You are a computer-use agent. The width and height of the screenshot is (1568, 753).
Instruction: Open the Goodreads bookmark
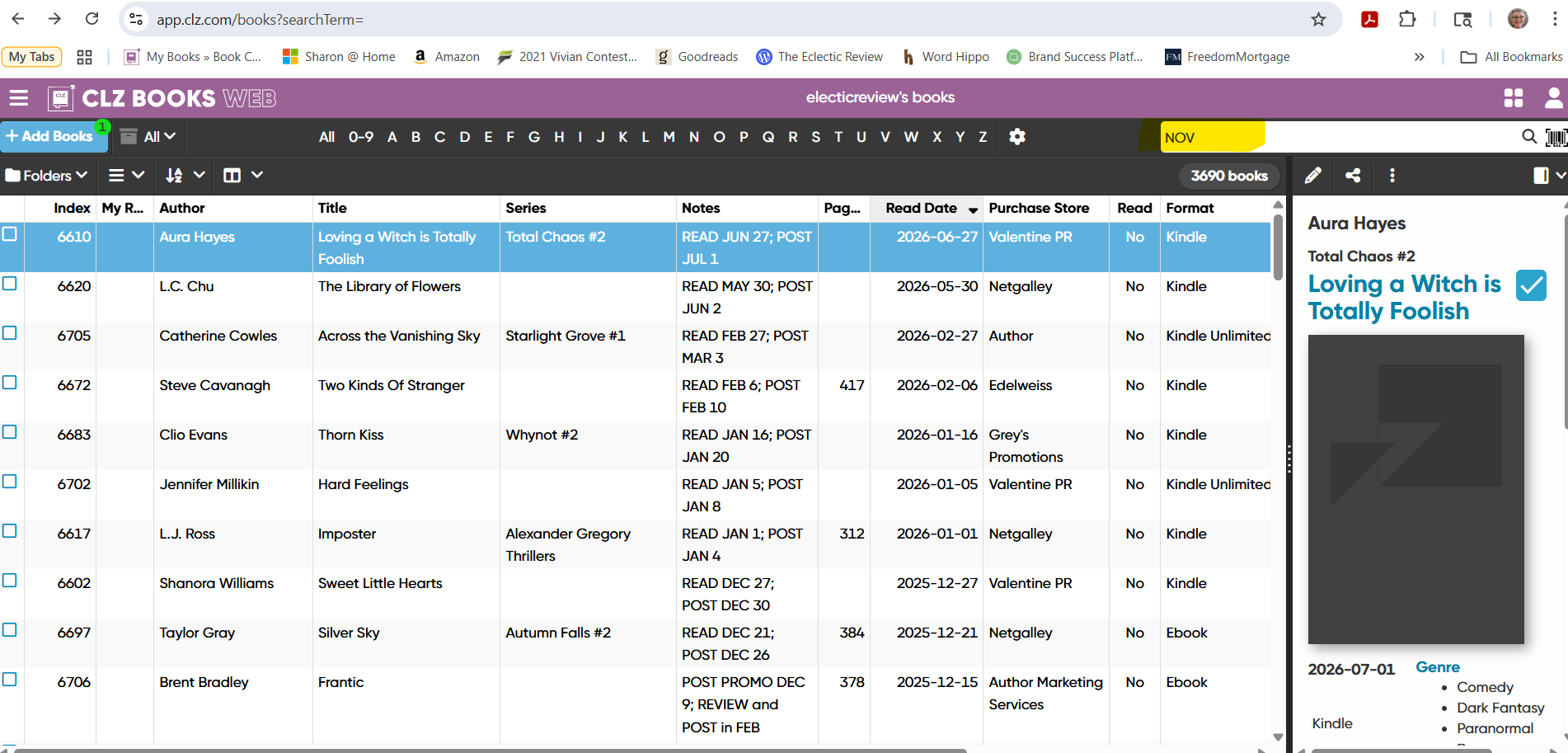tap(697, 57)
